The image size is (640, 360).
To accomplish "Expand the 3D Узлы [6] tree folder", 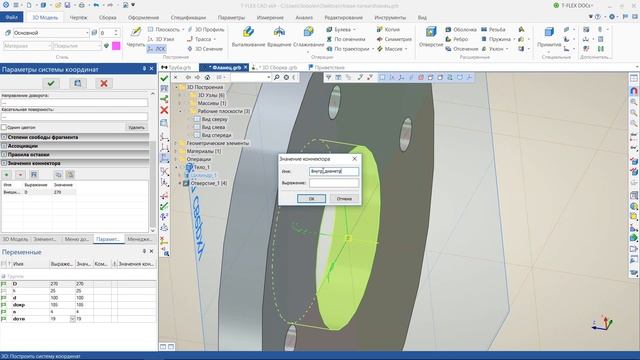I will coord(180,95).
